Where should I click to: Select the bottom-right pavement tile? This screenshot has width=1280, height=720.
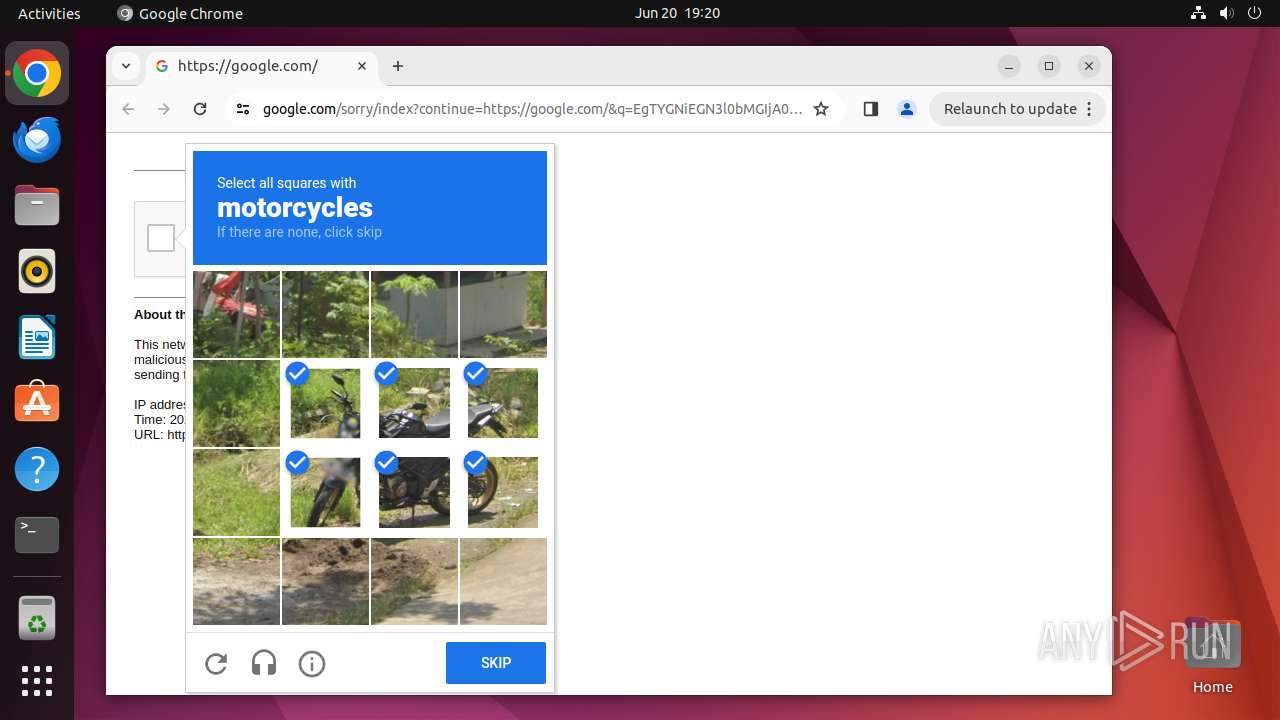click(503, 581)
